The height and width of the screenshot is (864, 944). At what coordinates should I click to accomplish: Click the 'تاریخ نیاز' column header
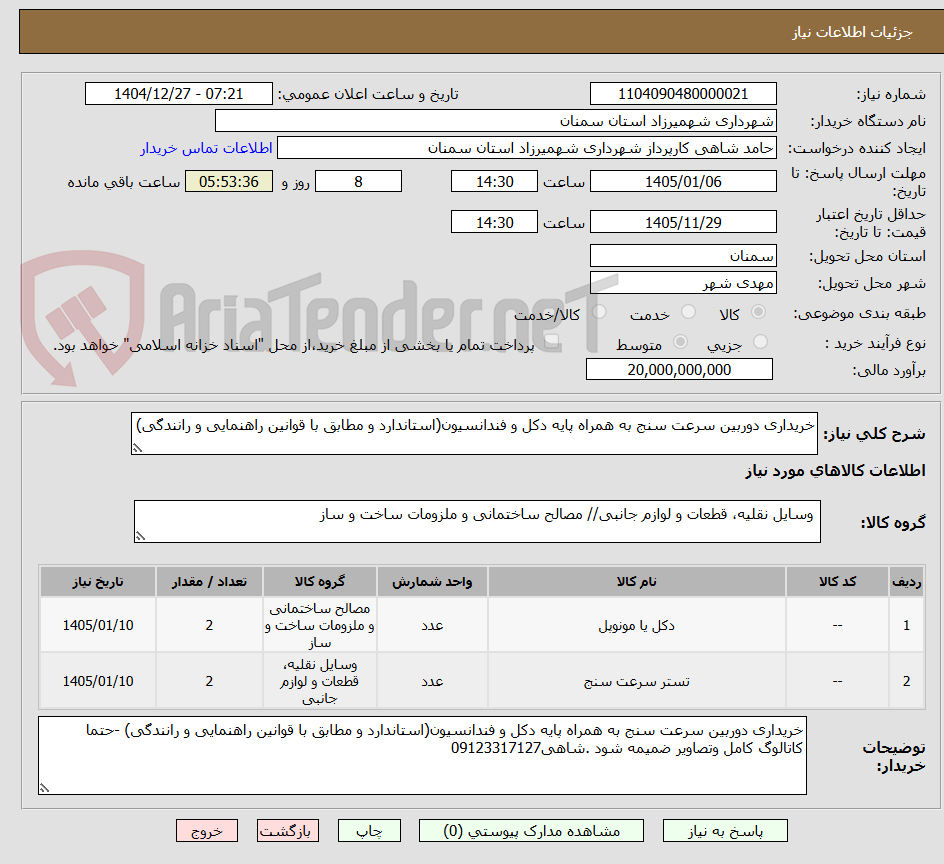pyautogui.click(x=98, y=582)
